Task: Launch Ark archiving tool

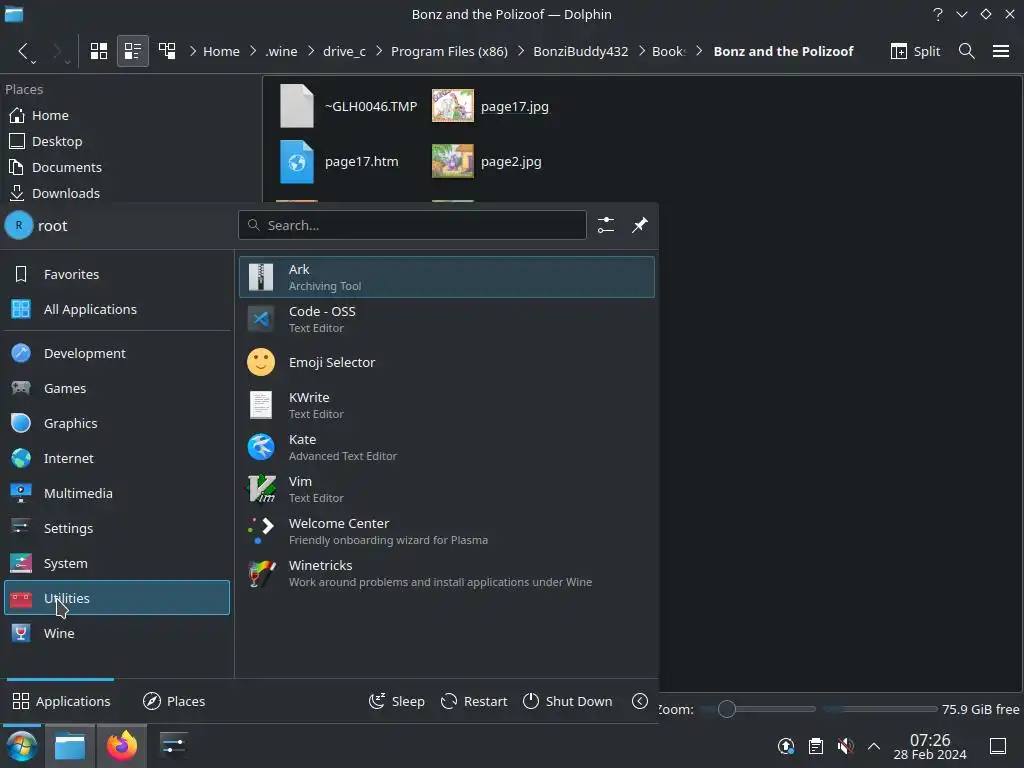Action: (447, 277)
